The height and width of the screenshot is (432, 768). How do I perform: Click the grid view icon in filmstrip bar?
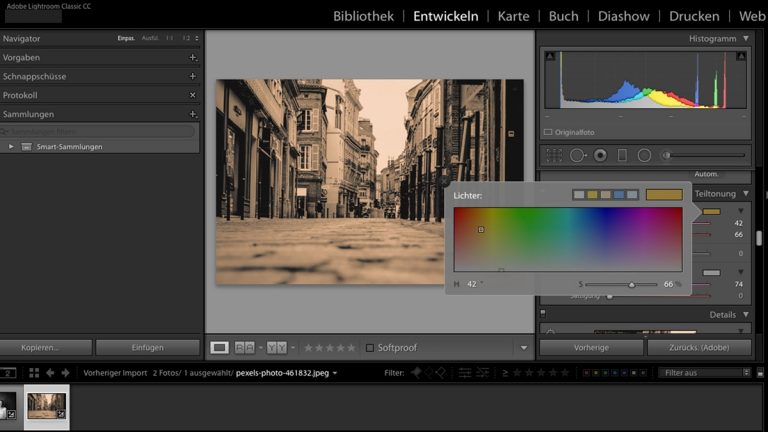(x=33, y=373)
